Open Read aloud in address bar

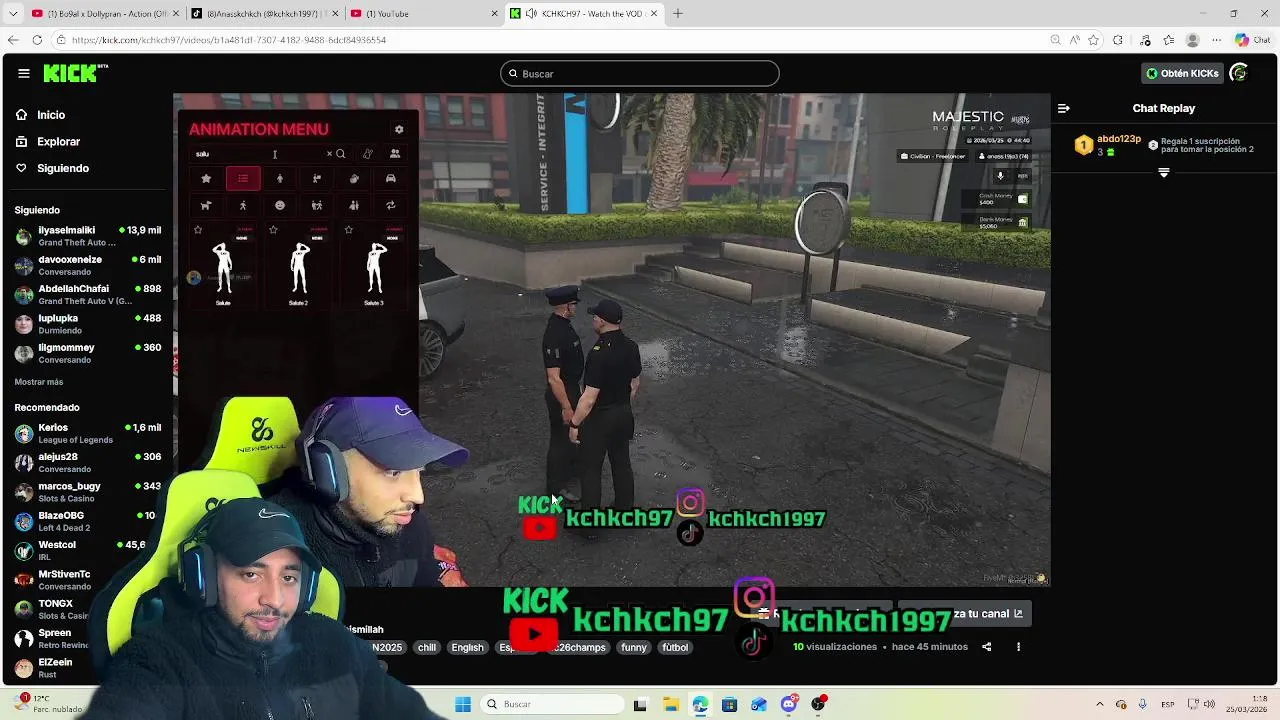tap(1075, 40)
